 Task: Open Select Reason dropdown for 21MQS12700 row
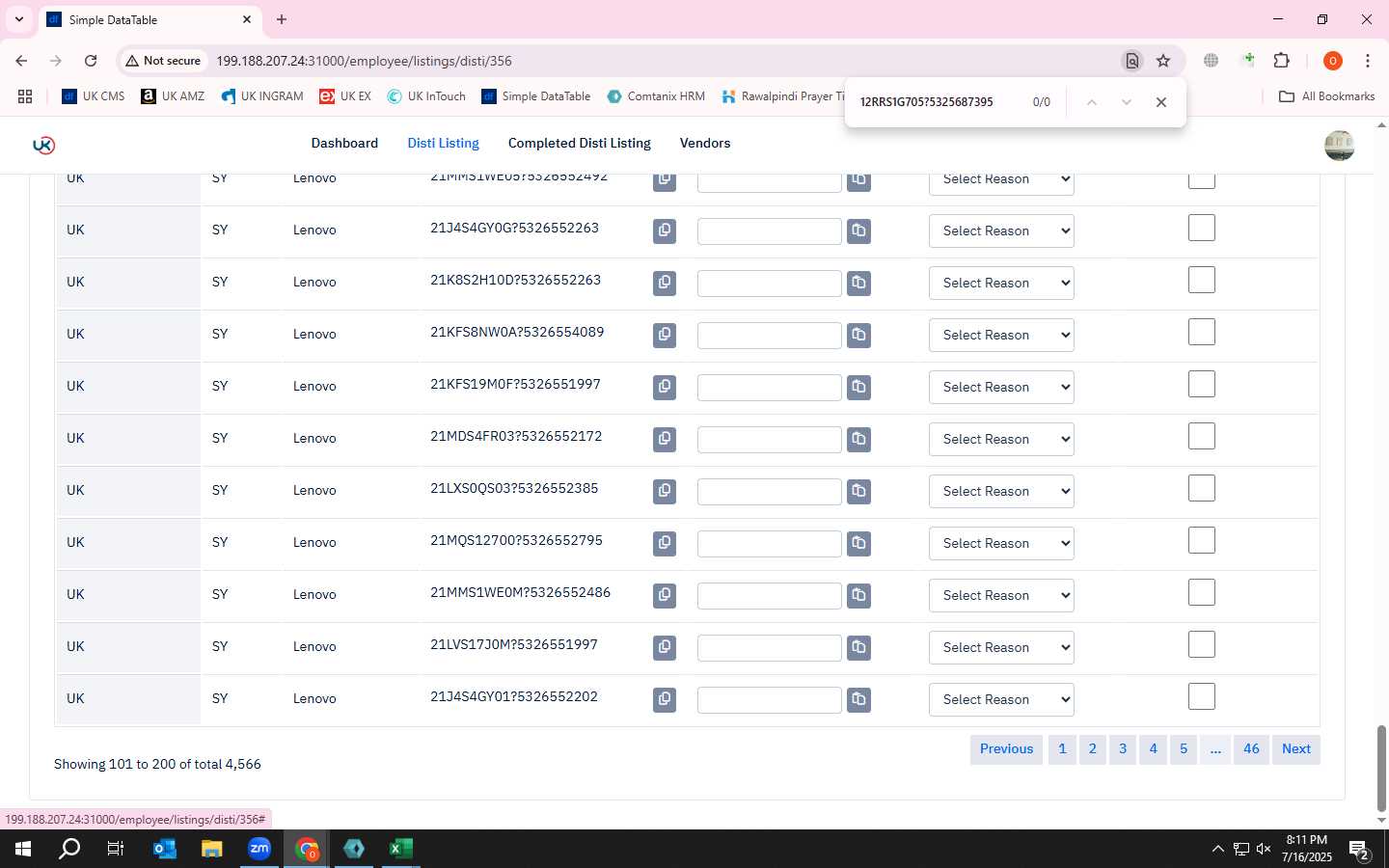1001,544
